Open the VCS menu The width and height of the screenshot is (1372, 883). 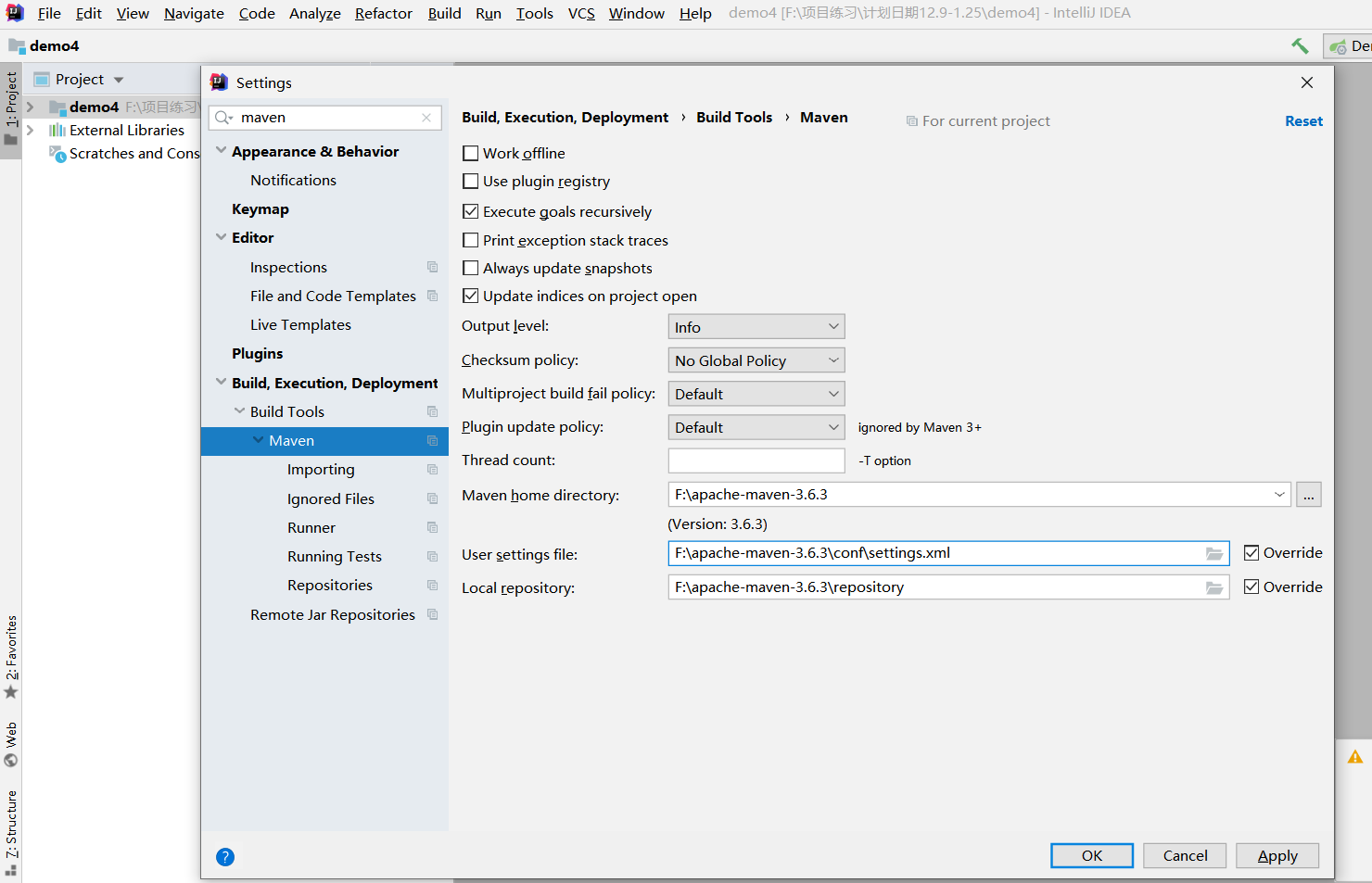[581, 13]
